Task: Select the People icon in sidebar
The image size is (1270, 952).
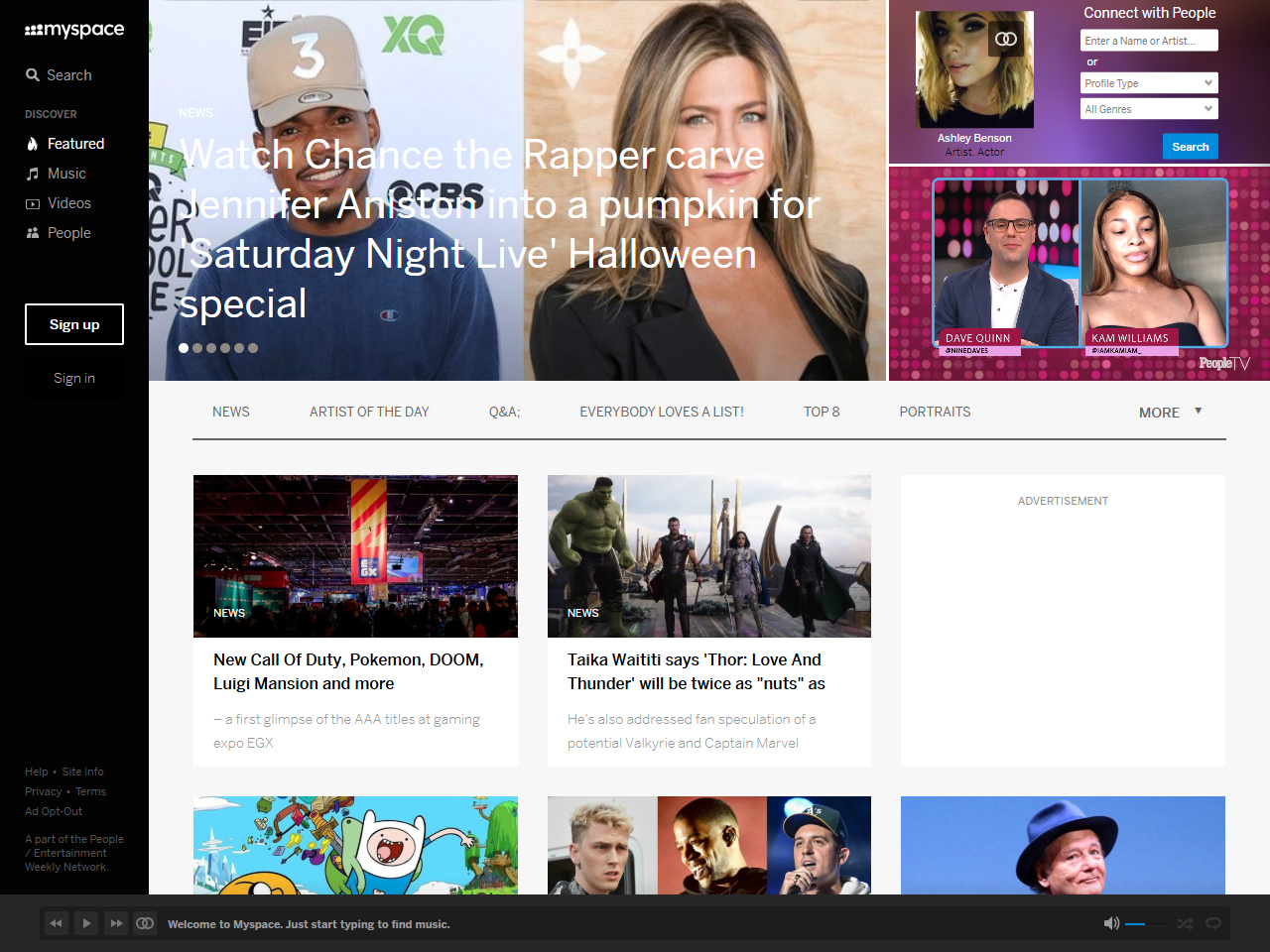Action: click(x=33, y=233)
